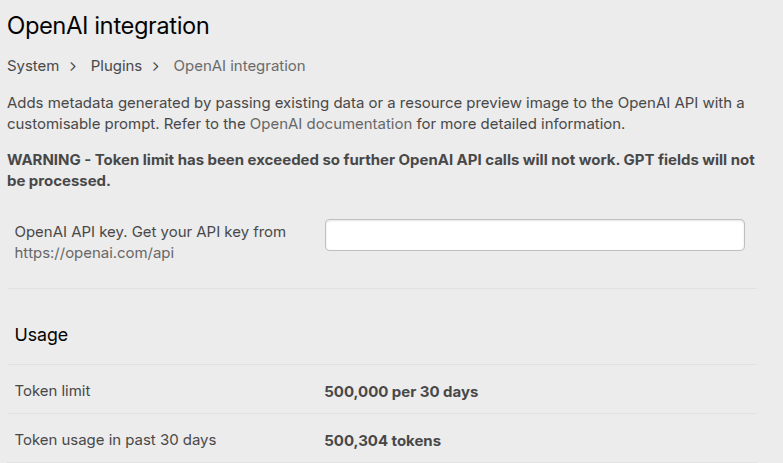
Task: Click the chevron between System and Plugins
Action: (74, 66)
